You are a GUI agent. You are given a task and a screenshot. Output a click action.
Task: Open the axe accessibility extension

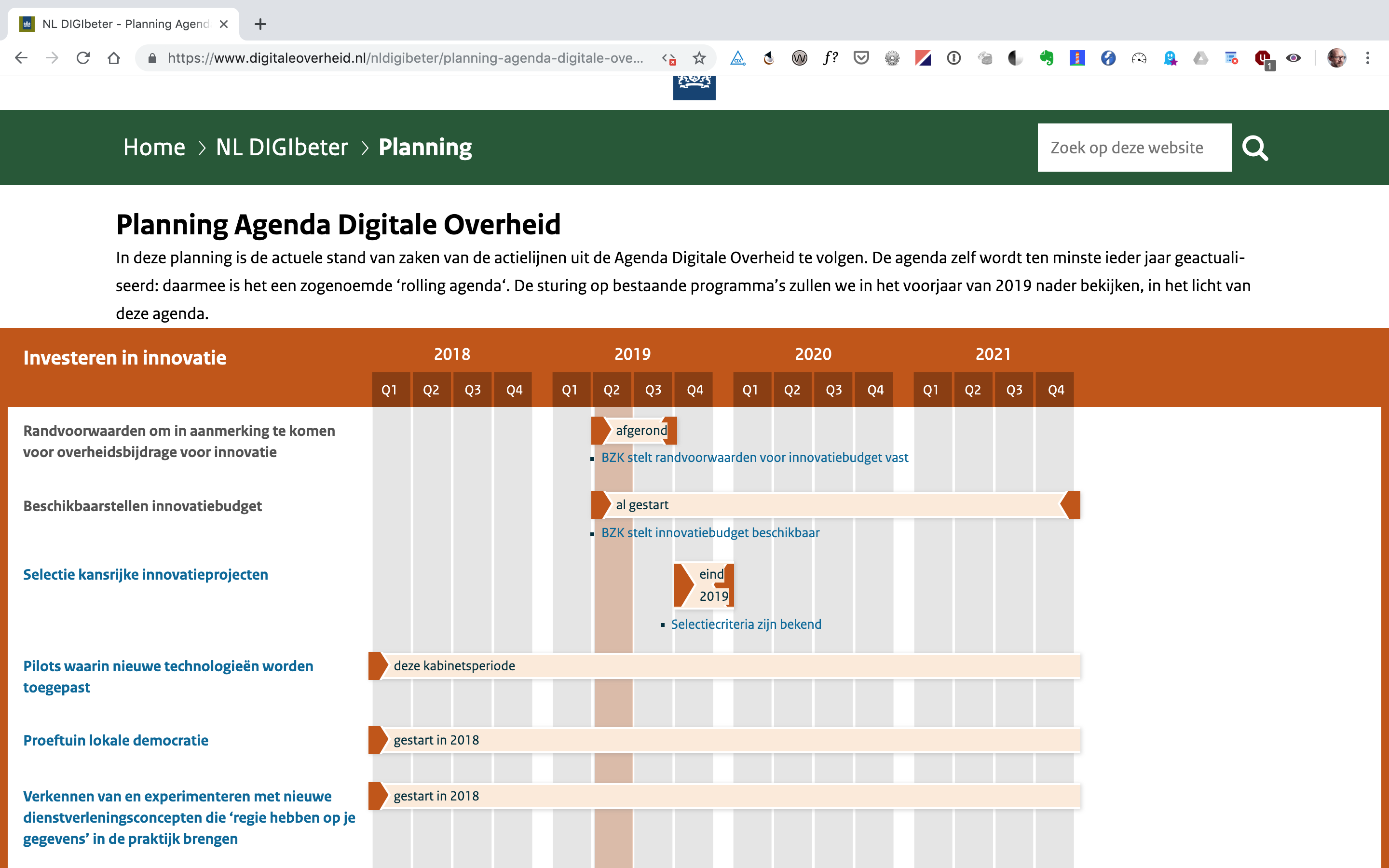point(737,58)
